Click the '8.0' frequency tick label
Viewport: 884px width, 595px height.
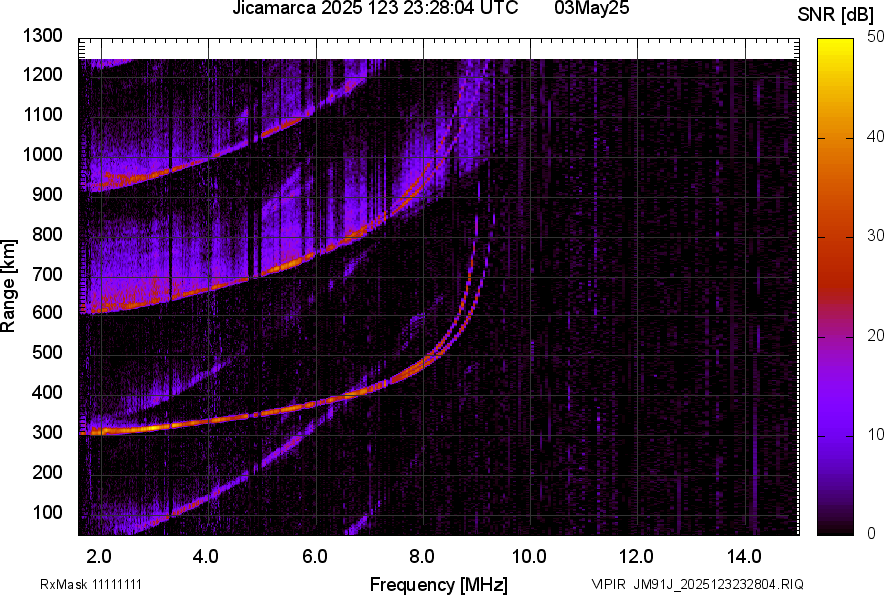pos(422,557)
